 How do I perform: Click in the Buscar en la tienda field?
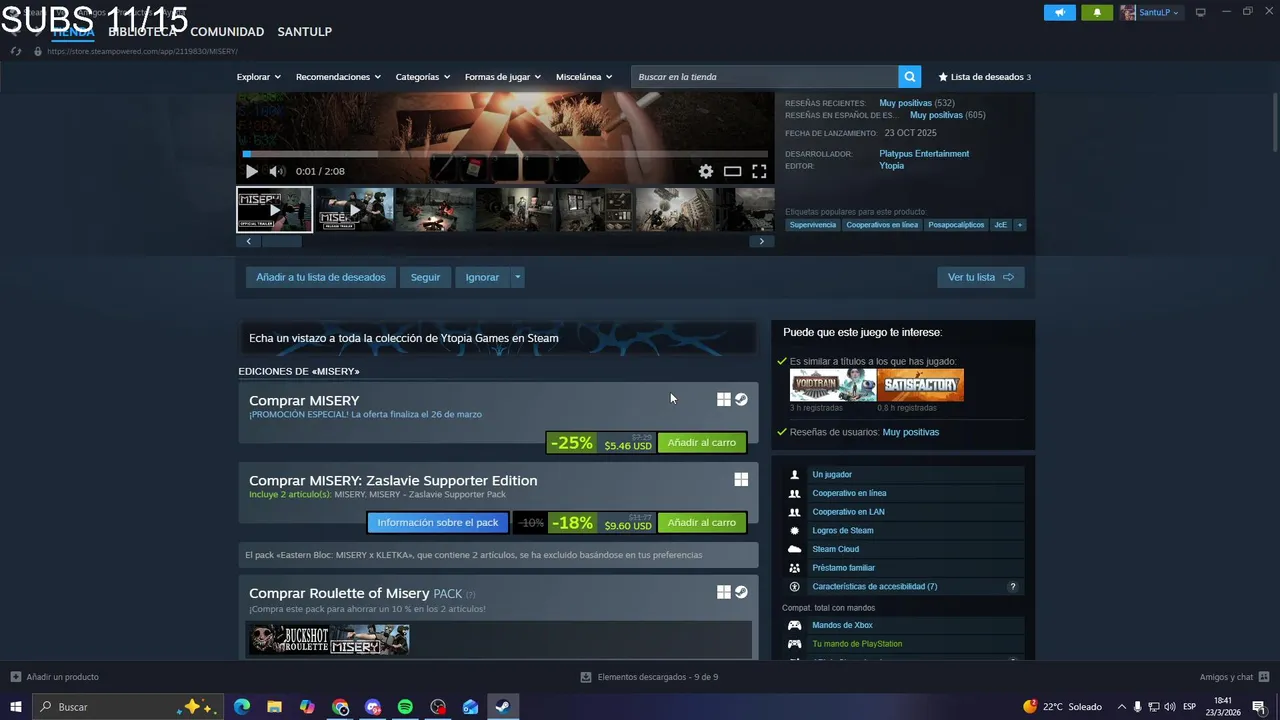[x=764, y=77]
